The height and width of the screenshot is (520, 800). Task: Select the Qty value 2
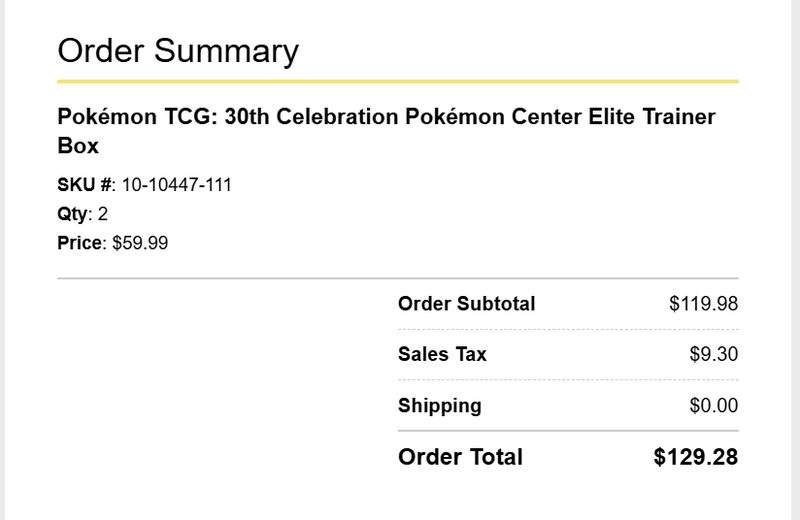pos(103,214)
